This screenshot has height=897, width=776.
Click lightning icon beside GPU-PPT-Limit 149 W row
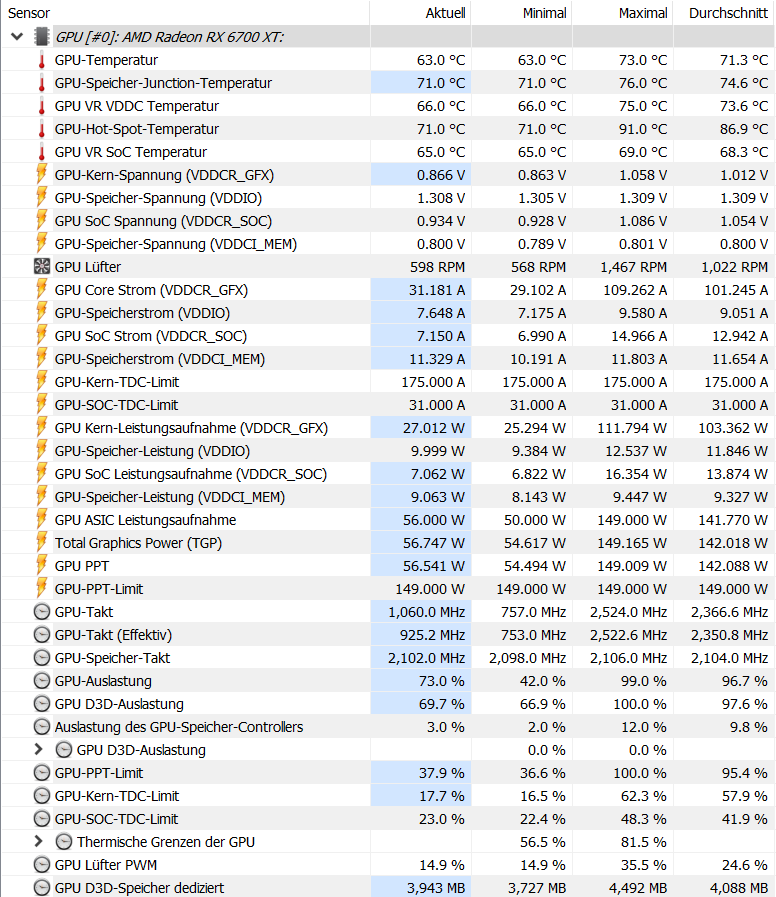(41, 588)
